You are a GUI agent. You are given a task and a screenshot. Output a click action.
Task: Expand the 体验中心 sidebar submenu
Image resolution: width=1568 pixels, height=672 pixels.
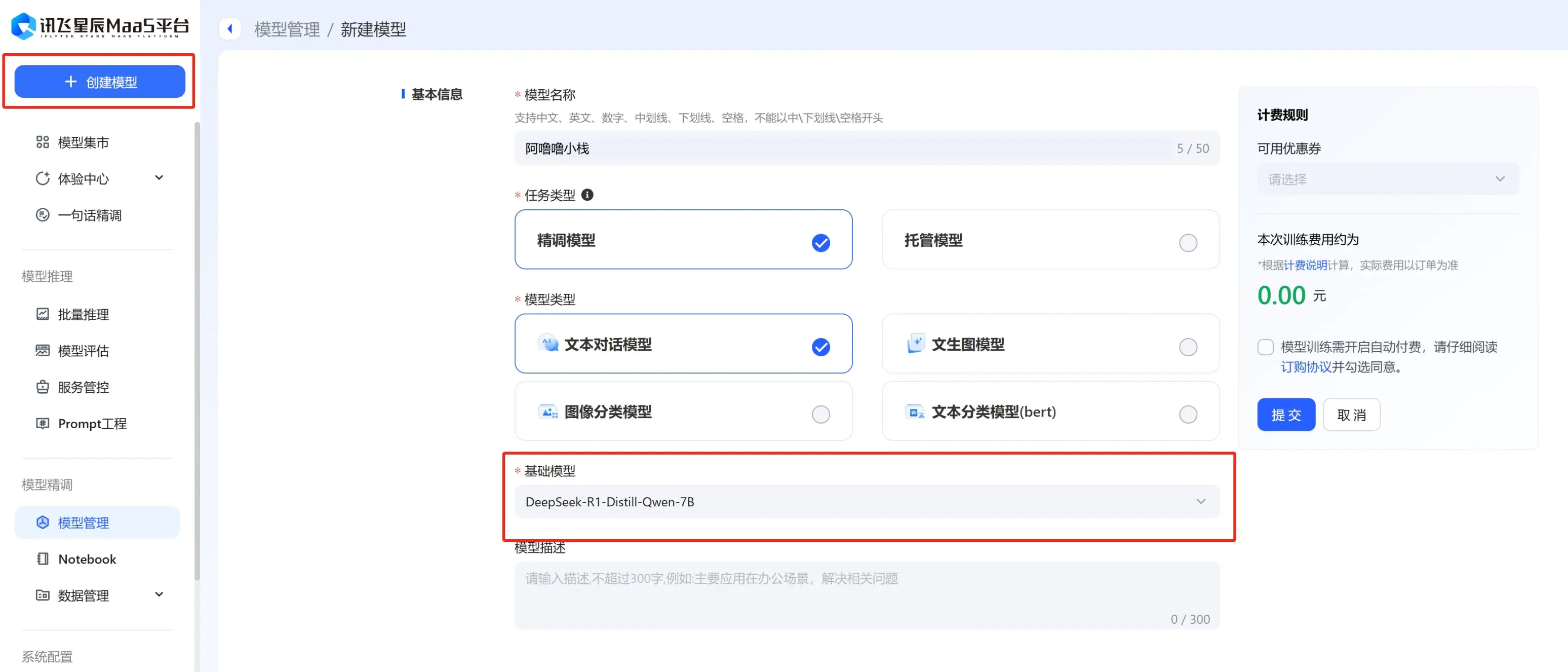(159, 178)
